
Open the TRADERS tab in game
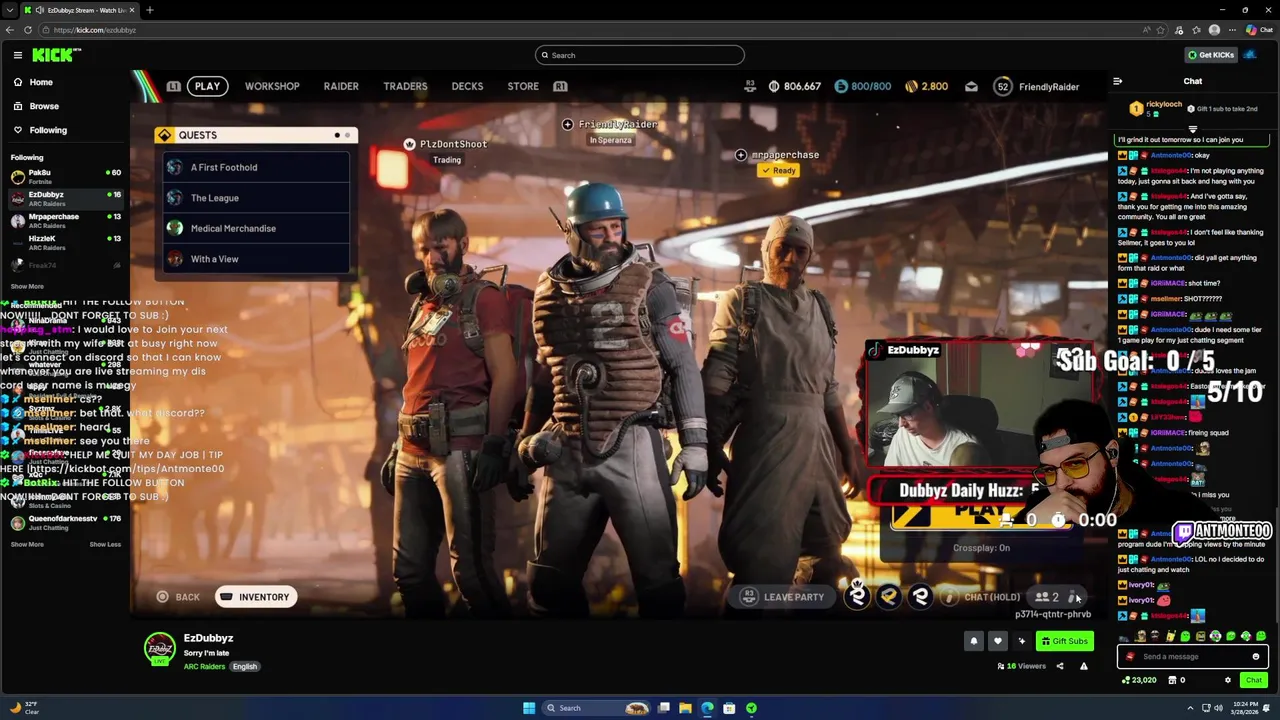point(405,86)
